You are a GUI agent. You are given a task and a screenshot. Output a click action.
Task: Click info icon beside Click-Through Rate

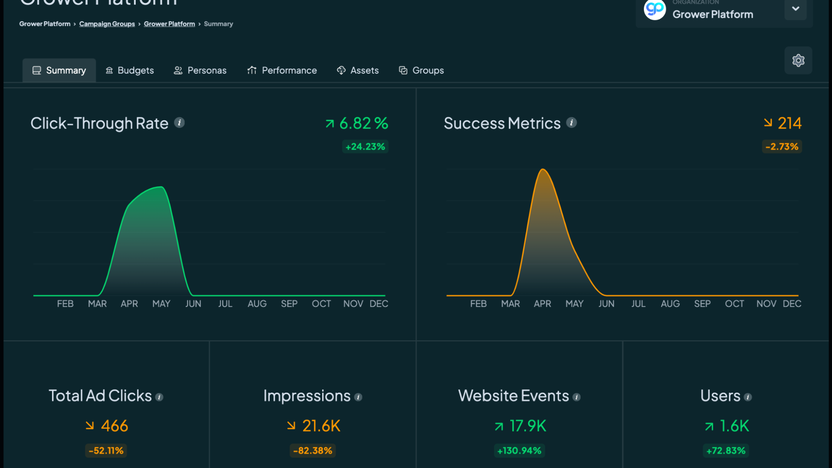pos(180,123)
